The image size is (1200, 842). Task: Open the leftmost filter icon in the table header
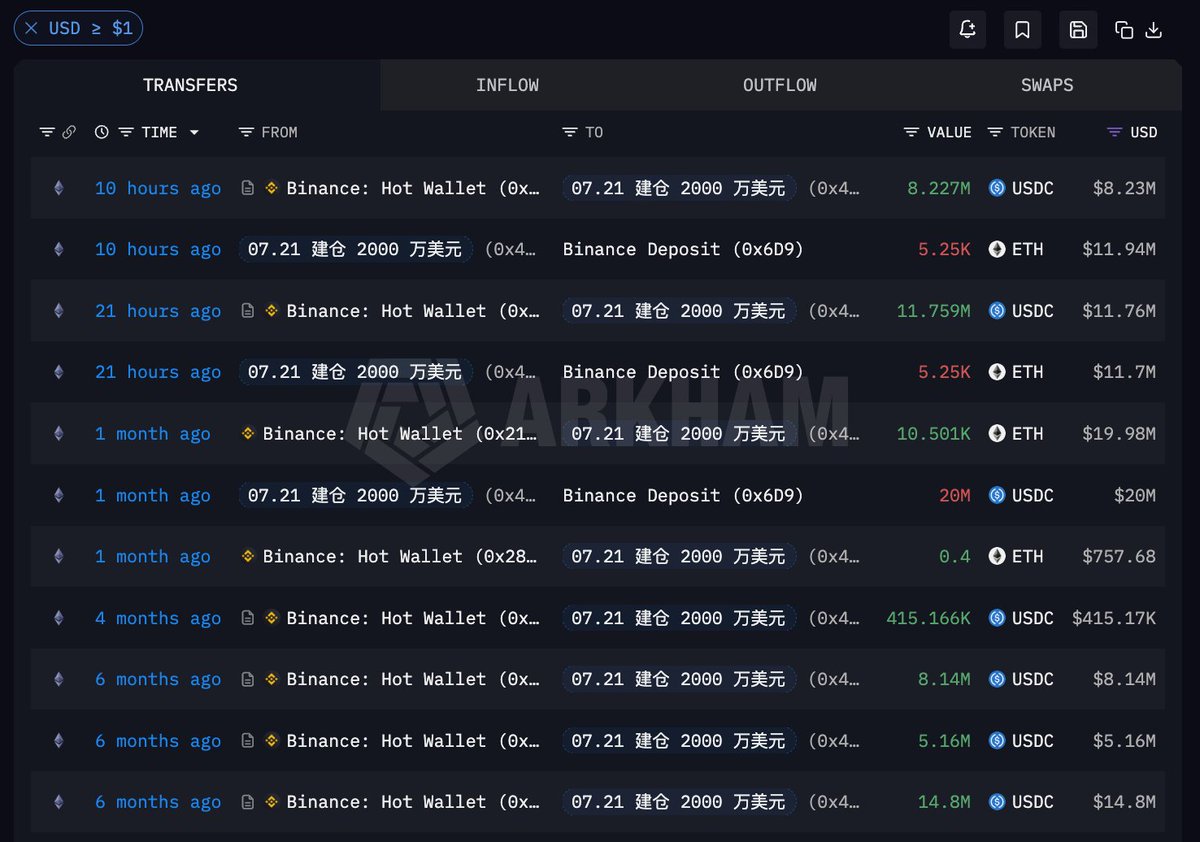pyautogui.click(x=47, y=132)
